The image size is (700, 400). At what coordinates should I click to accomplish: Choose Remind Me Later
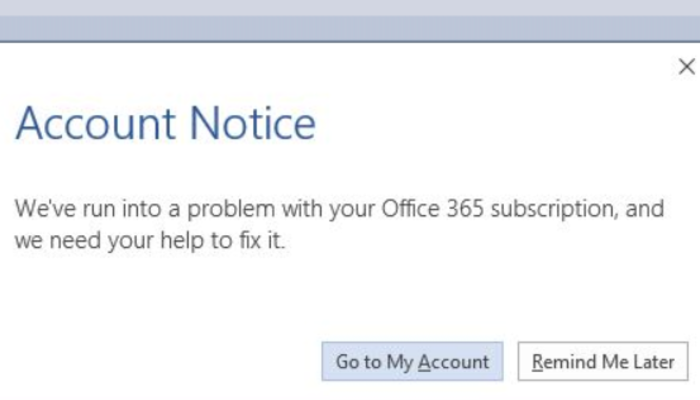coord(603,361)
